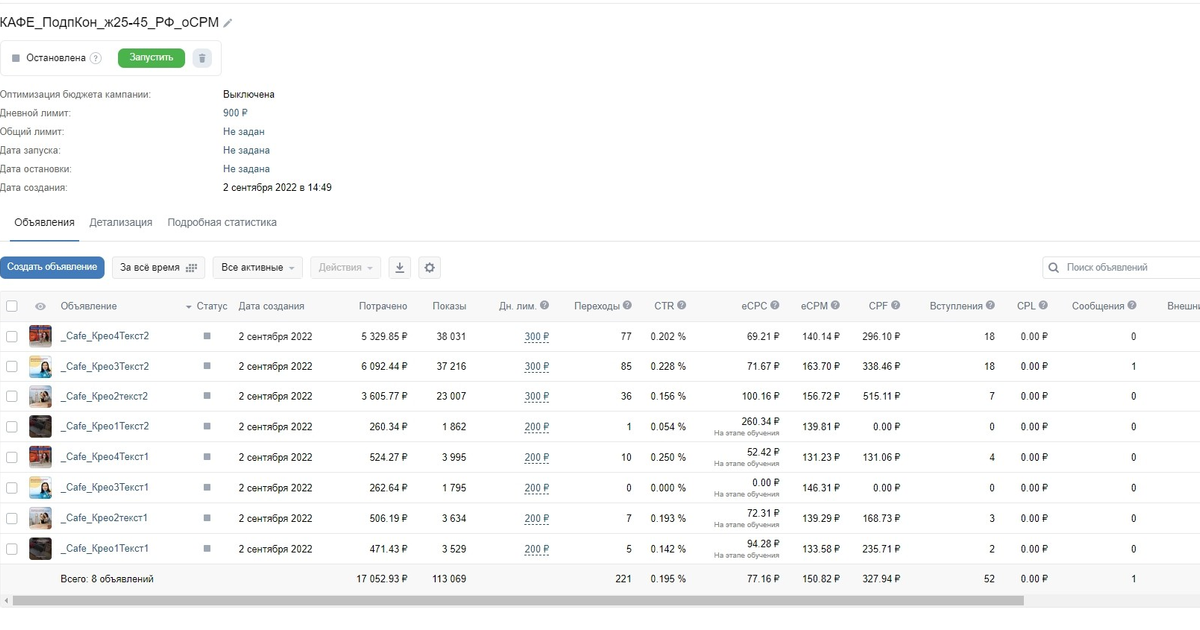The width and height of the screenshot is (1200, 630).
Task: Click the help icon next to Остановлена
Action: click(96, 58)
